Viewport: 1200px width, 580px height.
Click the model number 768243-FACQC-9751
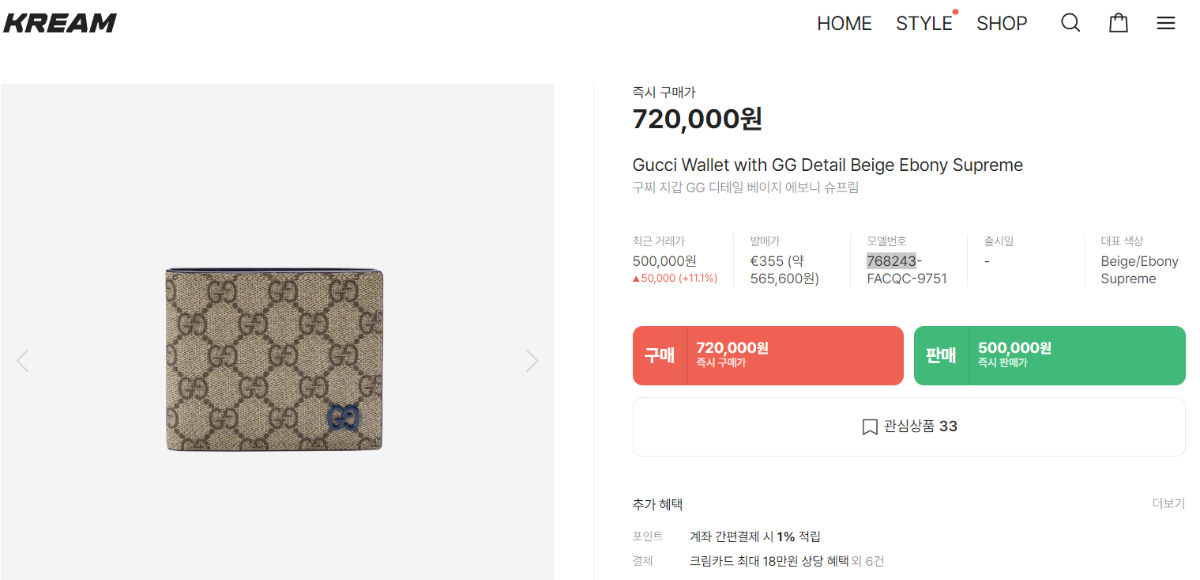tap(905, 270)
